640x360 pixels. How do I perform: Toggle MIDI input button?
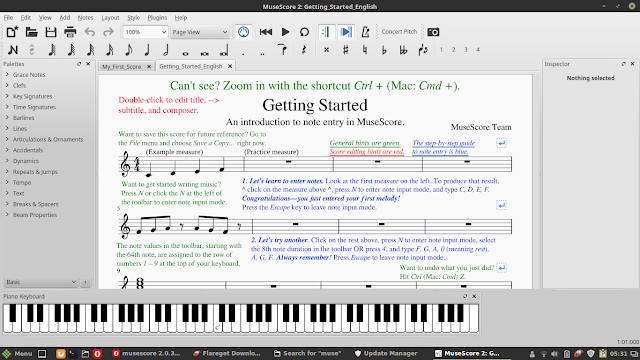click(243, 32)
